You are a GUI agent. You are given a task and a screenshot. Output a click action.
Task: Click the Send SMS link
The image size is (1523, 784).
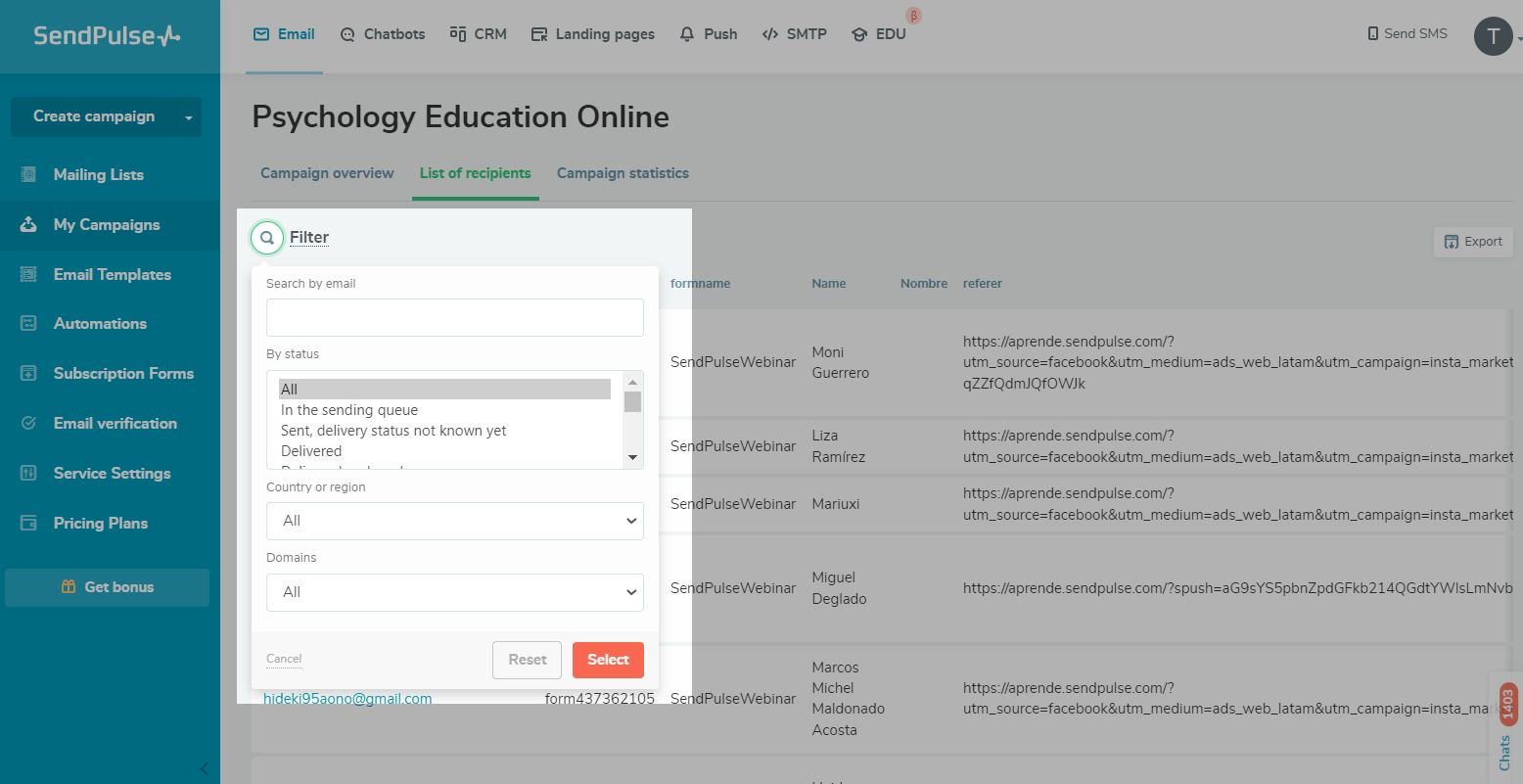[x=1408, y=33]
